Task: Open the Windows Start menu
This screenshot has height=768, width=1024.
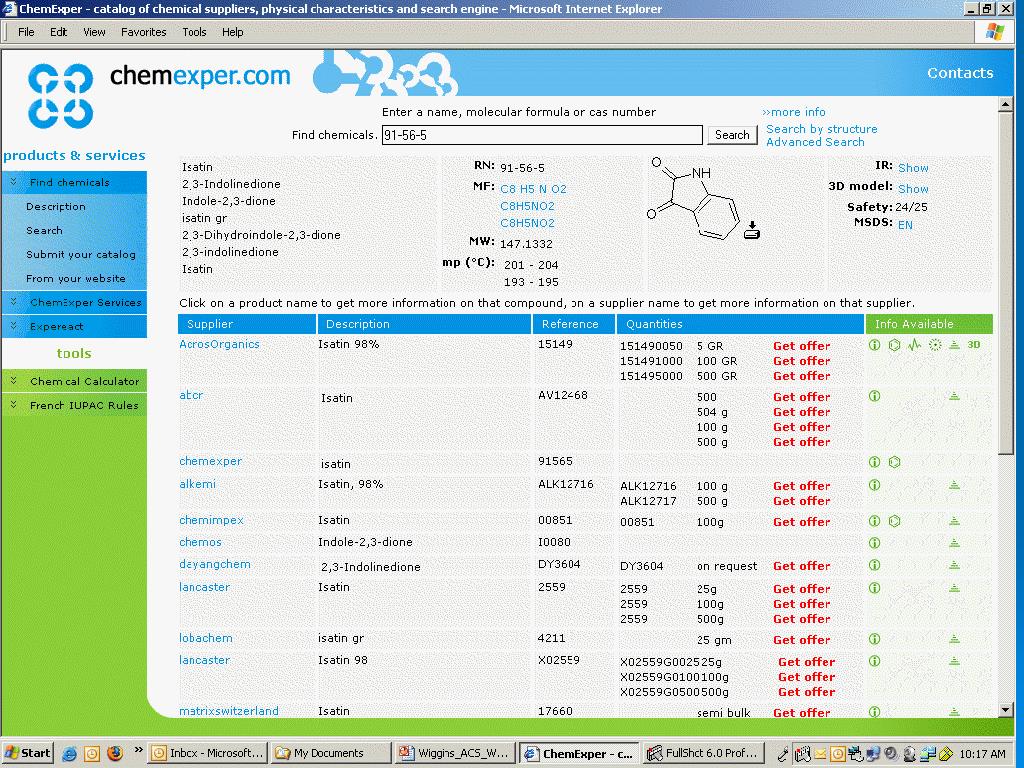Action: (x=27, y=753)
